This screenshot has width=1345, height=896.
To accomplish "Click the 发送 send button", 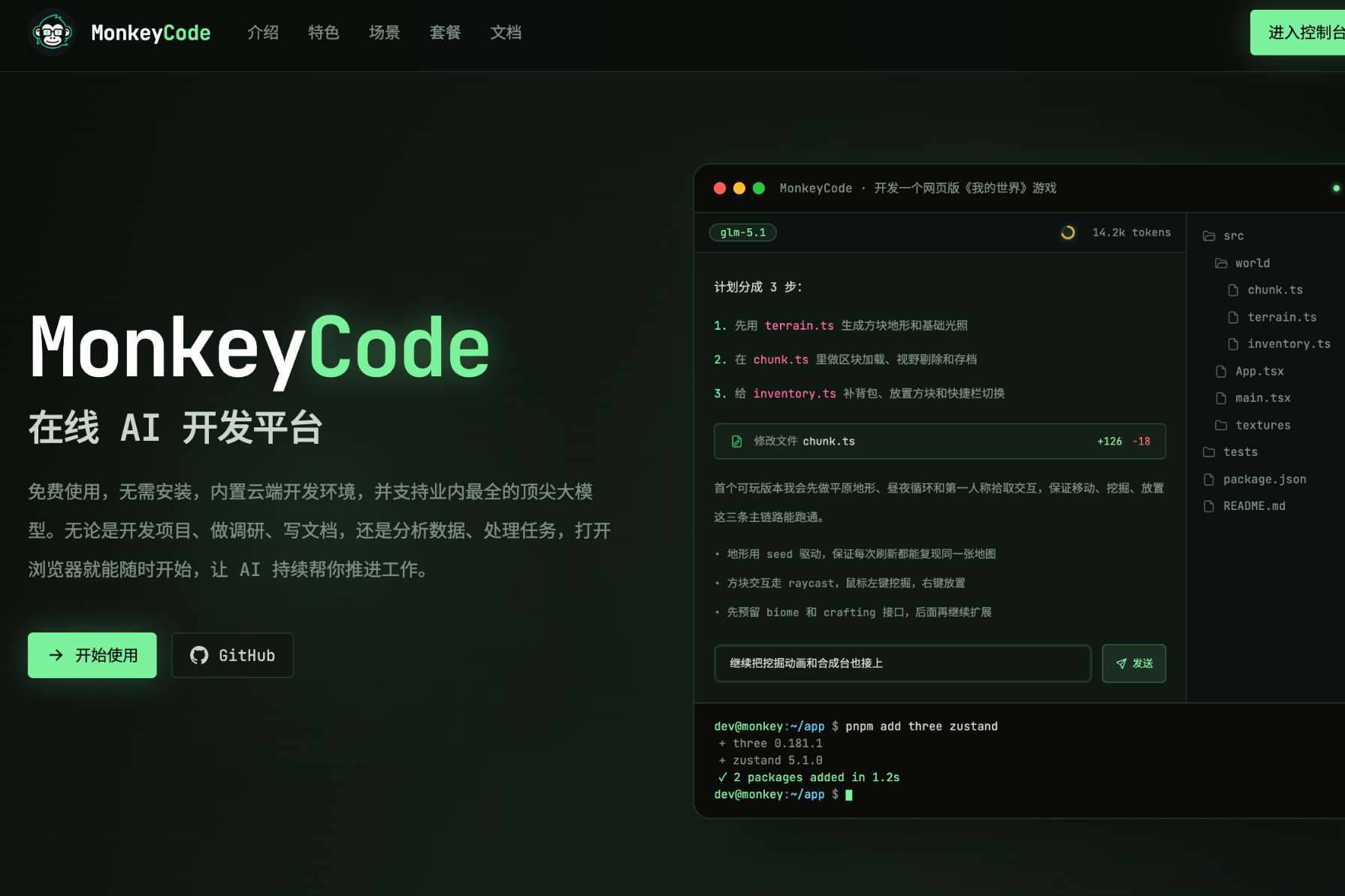I will click(x=1134, y=663).
